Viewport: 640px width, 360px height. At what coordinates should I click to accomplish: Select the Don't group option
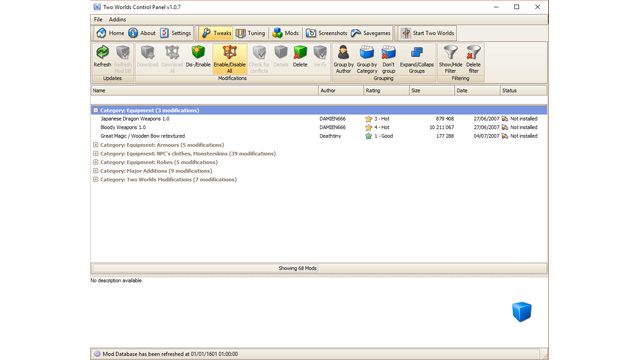(x=389, y=59)
